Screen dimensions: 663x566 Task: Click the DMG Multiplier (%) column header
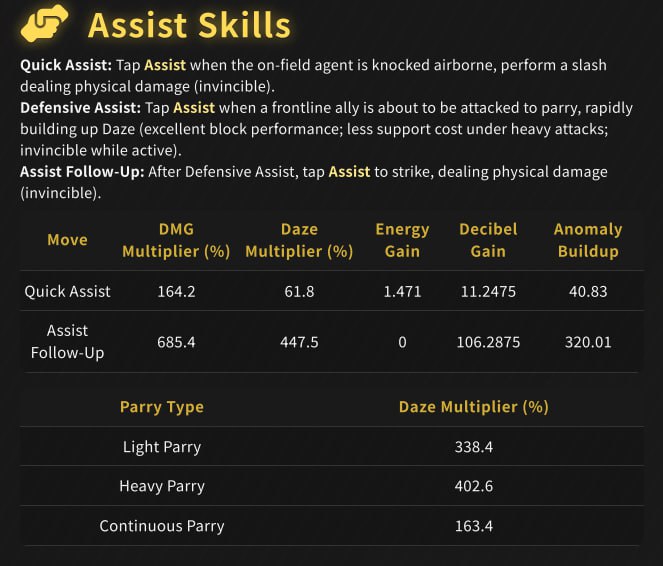176,240
